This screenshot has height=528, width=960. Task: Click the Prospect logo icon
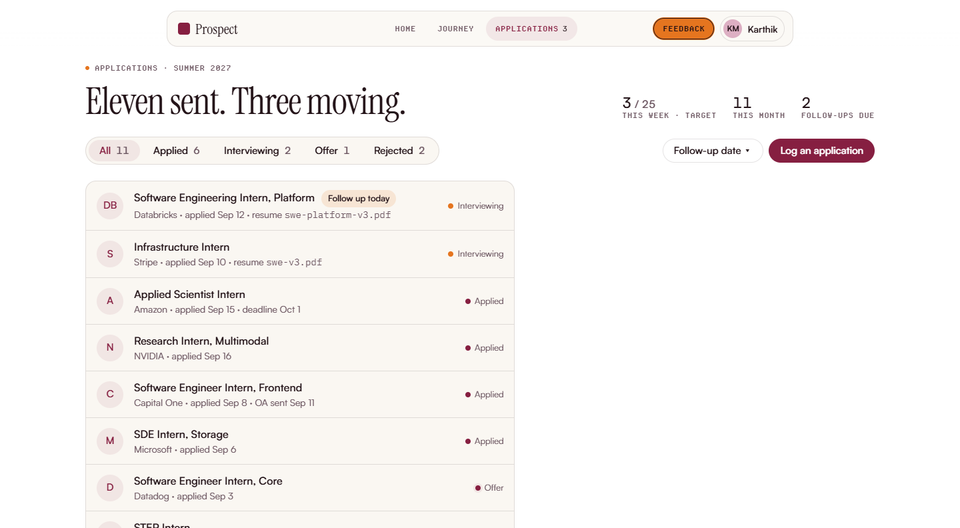click(184, 29)
